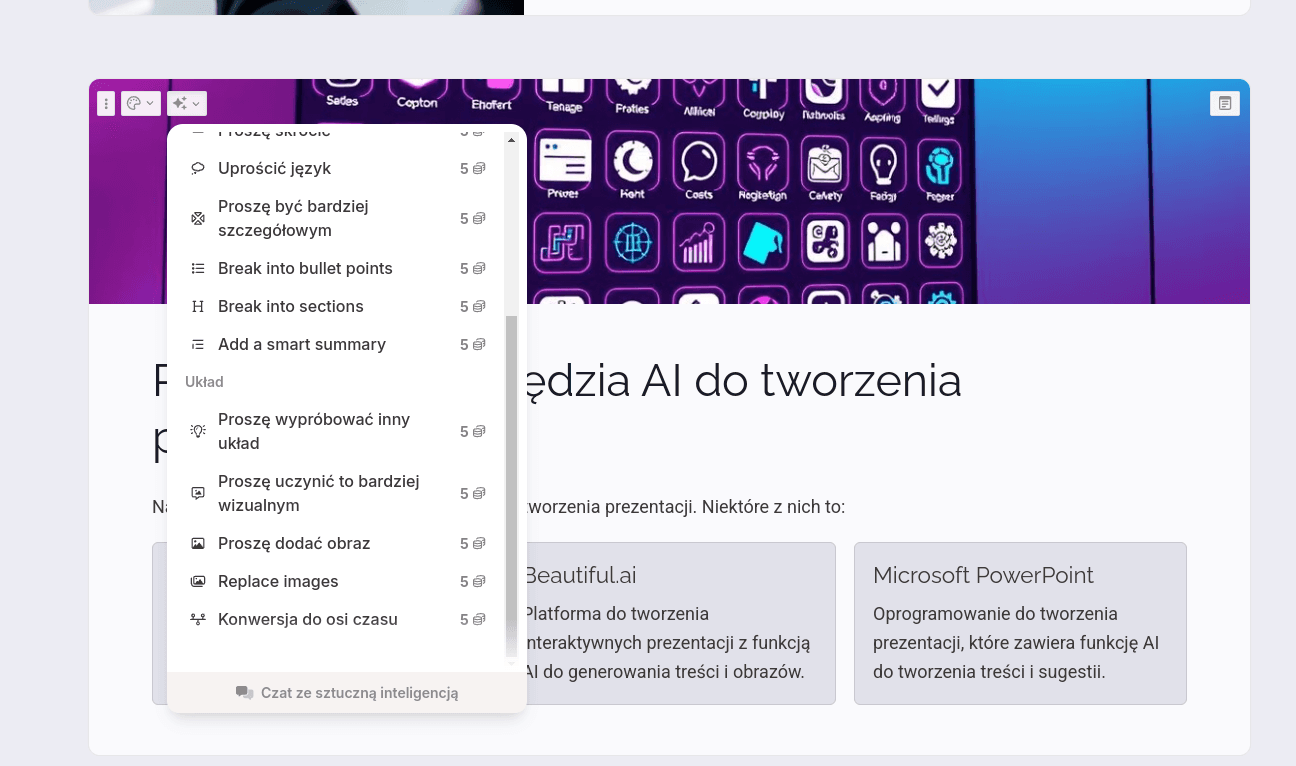Image resolution: width=1296 pixels, height=766 pixels.
Task: Open the palette theme dropdown
Action: click(140, 103)
